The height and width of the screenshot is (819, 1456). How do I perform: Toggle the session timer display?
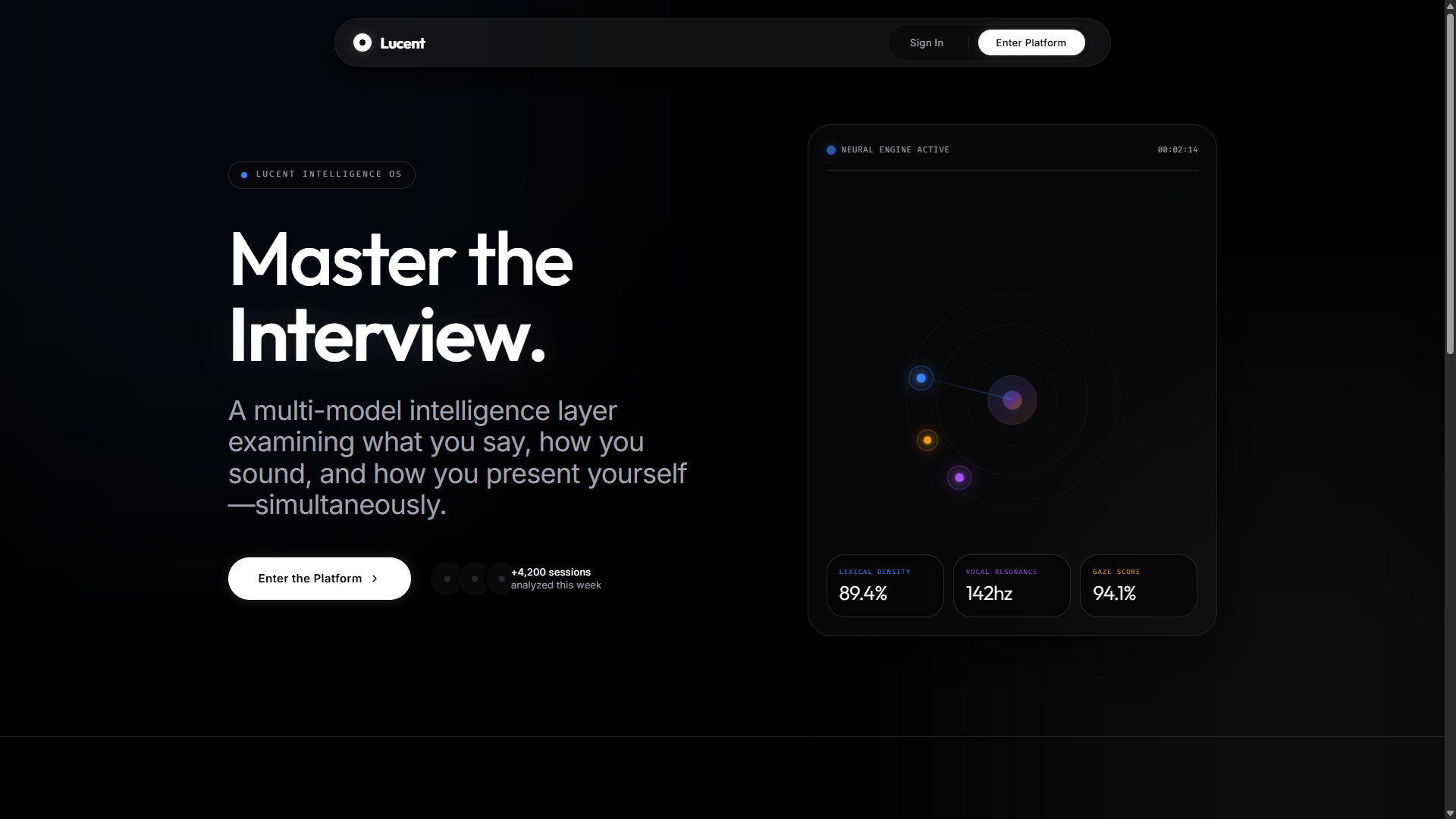1177,149
